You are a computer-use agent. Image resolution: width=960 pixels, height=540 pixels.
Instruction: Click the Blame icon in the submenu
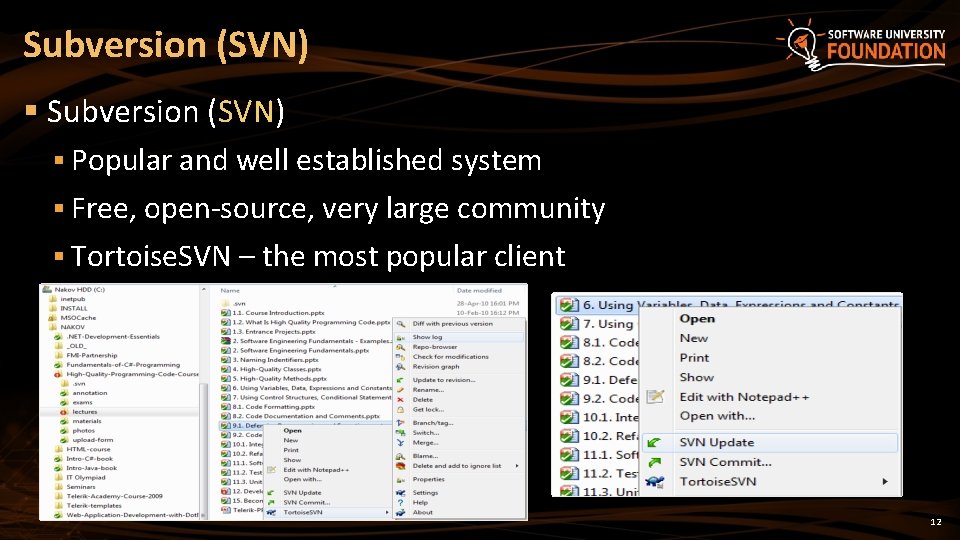(400, 456)
